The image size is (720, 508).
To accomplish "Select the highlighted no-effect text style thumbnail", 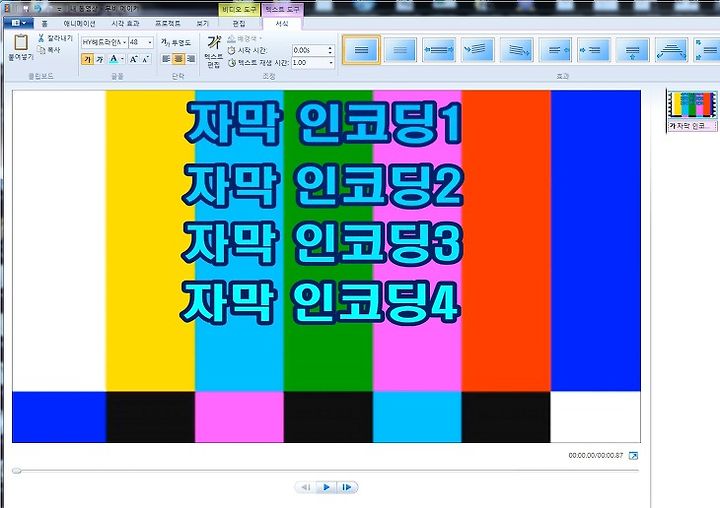I will [361, 50].
